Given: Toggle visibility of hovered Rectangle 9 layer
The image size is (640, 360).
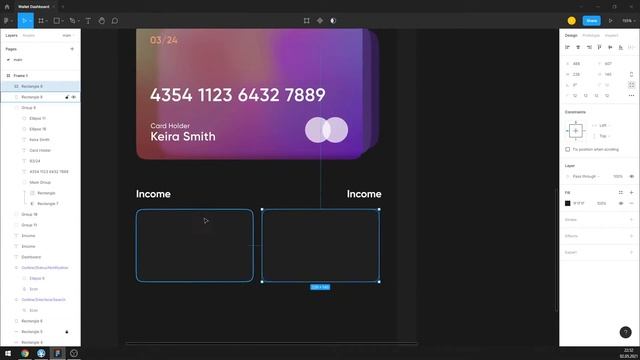Looking at the screenshot, I should (x=74, y=97).
